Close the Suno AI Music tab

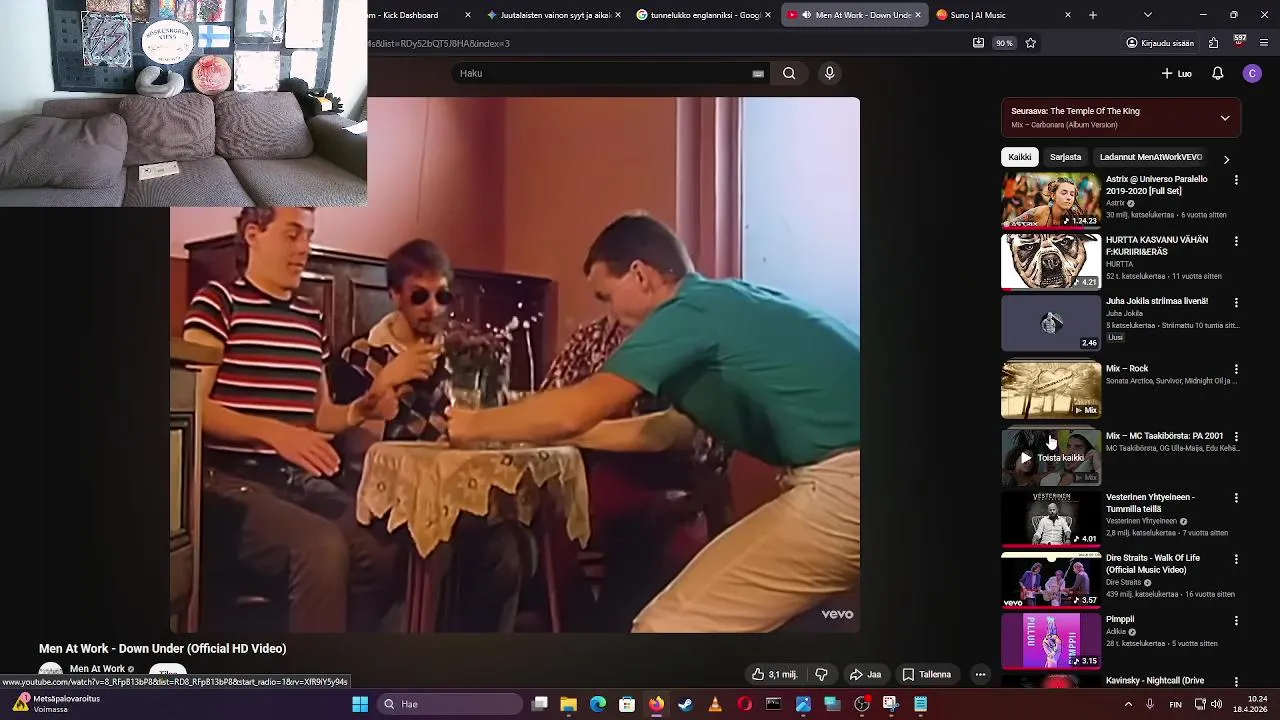pyautogui.click(x=1068, y=15)
